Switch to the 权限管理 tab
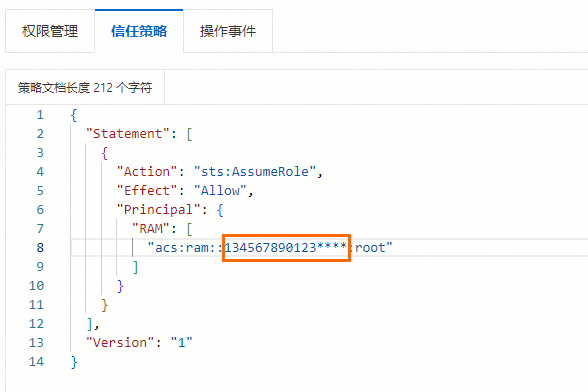Image resolution: width=588 pixels, height=392 pixels. pyautogui.click(x=50, y=31)
